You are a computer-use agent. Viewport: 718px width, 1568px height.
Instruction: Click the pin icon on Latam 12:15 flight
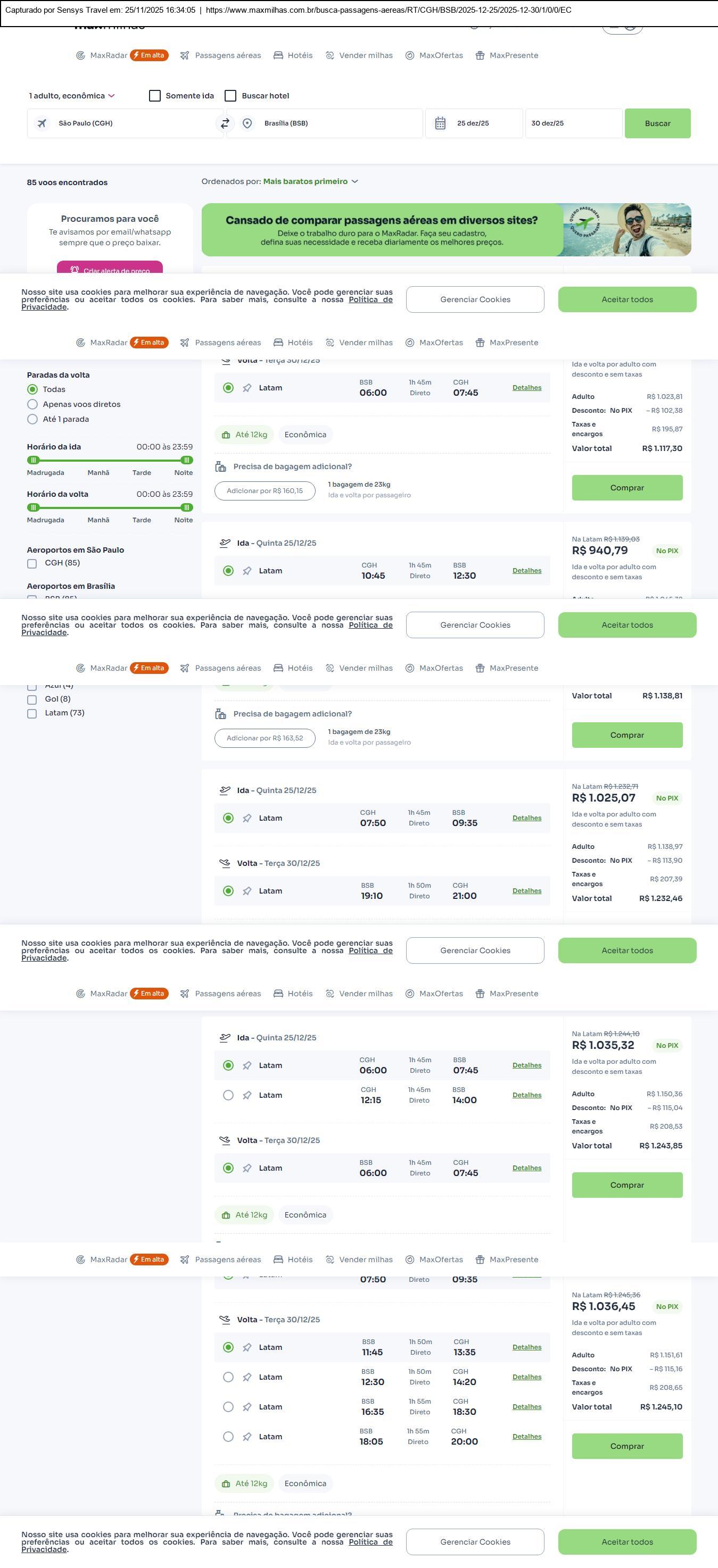click(247, 1096)
